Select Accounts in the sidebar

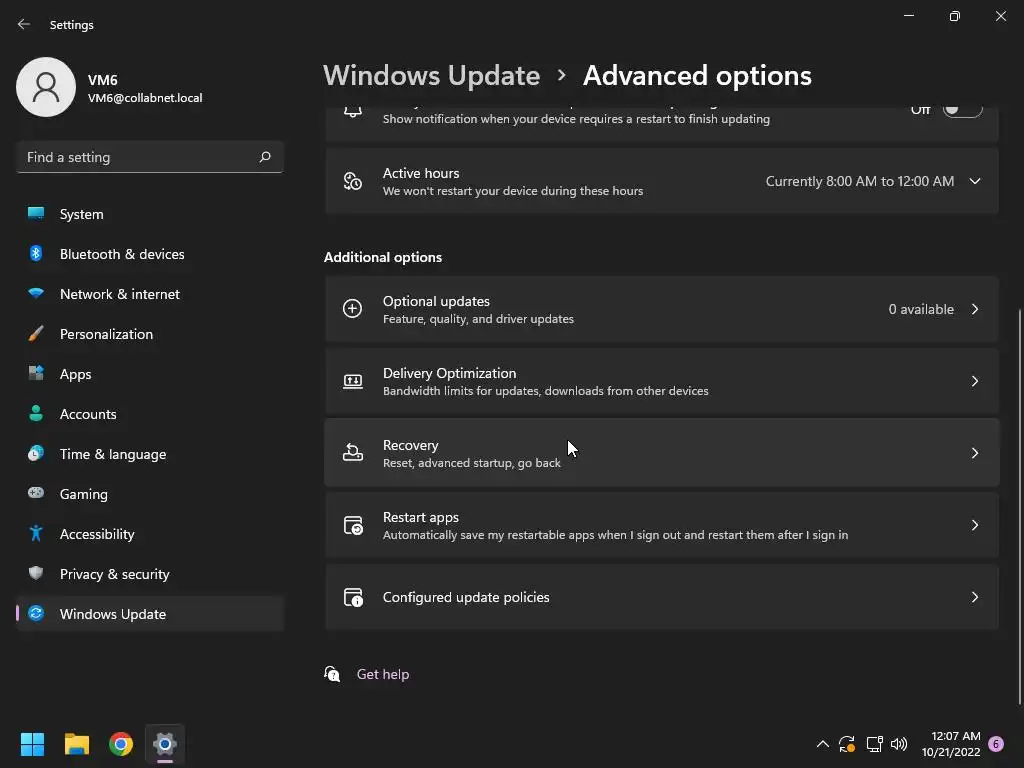150,414
